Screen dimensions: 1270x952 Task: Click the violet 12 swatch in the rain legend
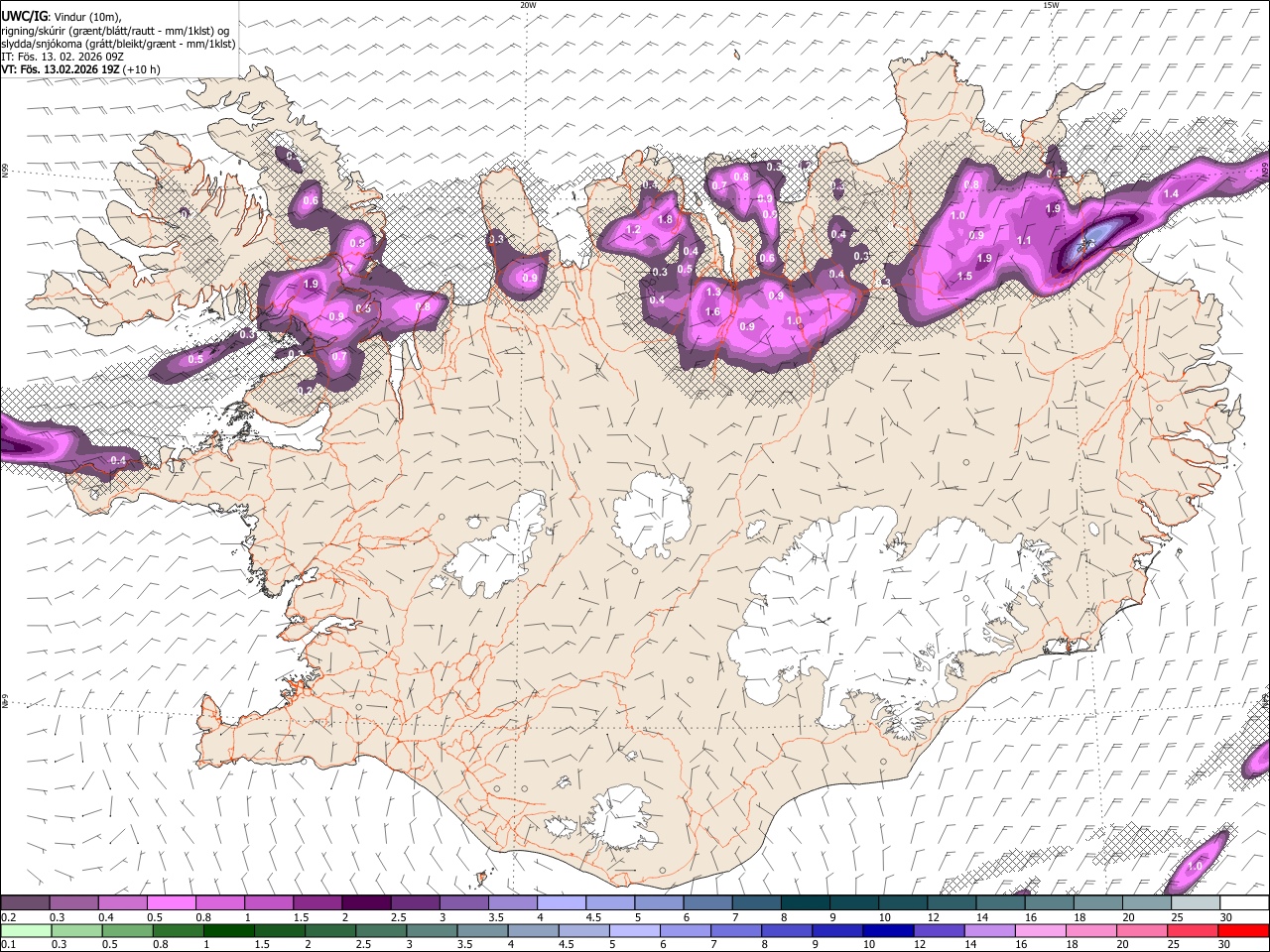point(939,930)
